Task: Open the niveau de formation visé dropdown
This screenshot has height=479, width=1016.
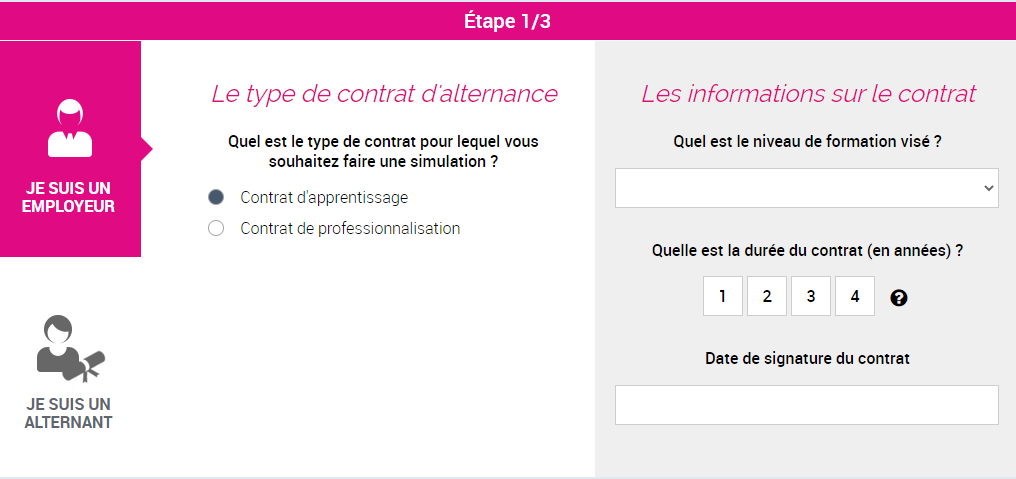Action: click(807, 188)
